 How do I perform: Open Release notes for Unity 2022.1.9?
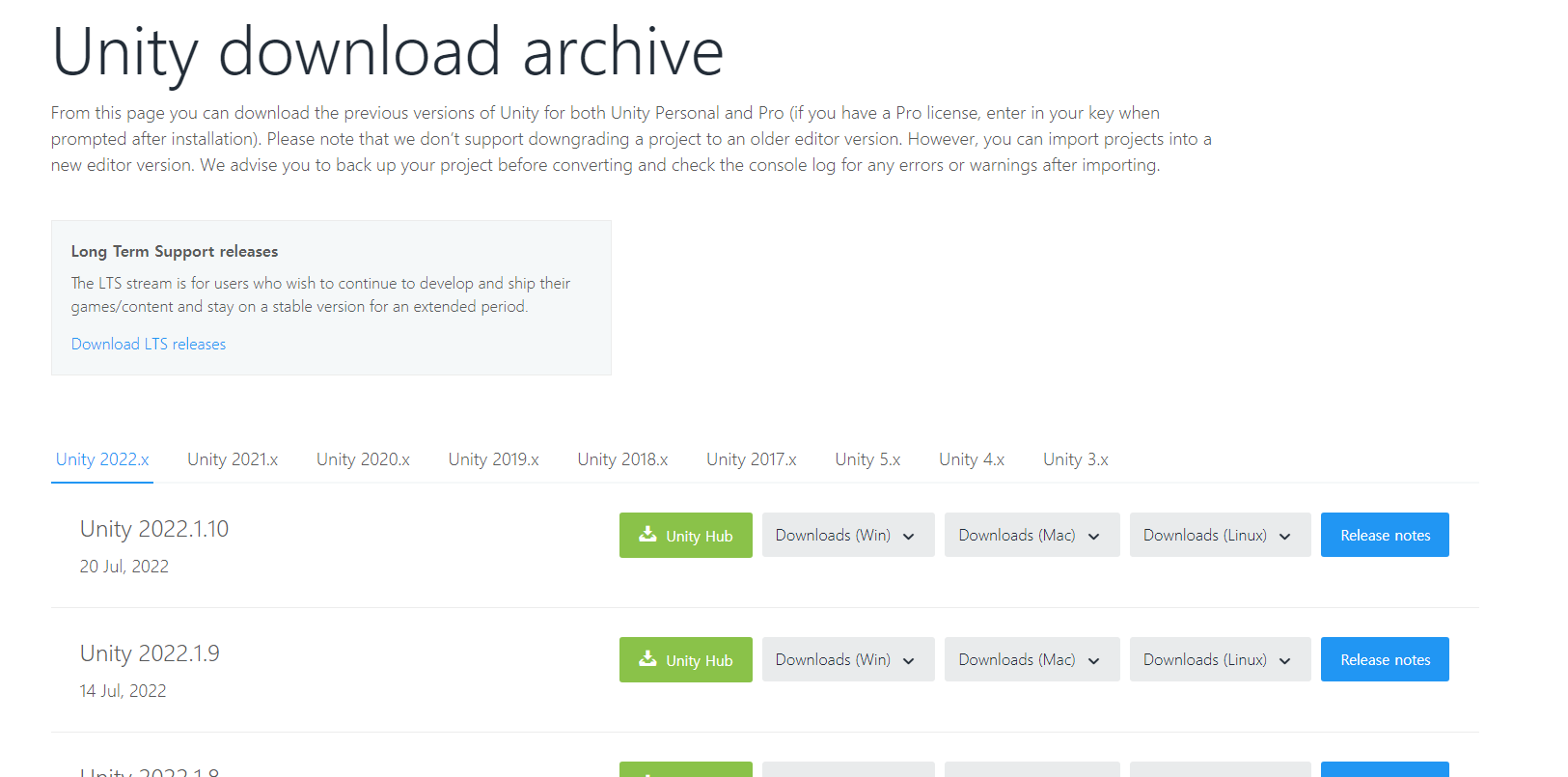click(x=1385, y=659)
